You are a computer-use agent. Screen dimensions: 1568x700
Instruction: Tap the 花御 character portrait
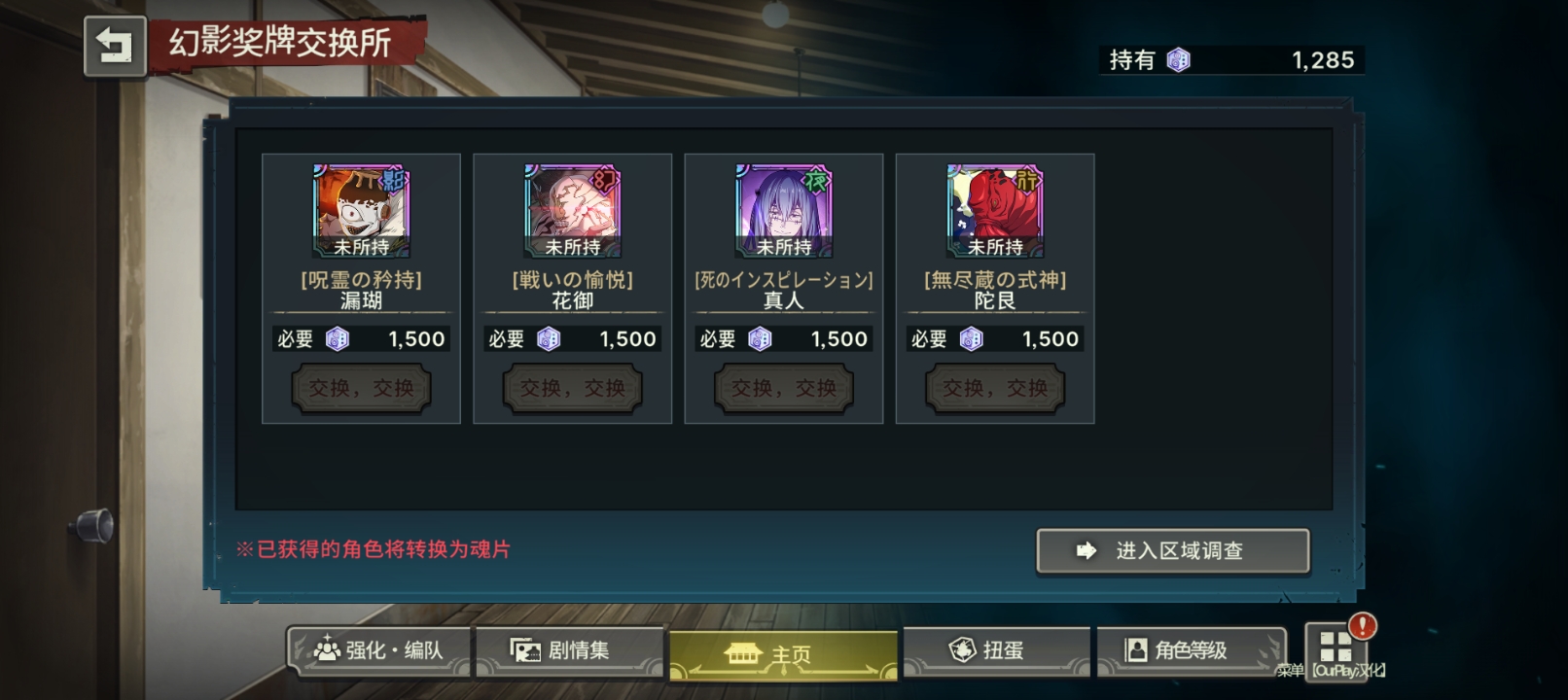(572, 211)
